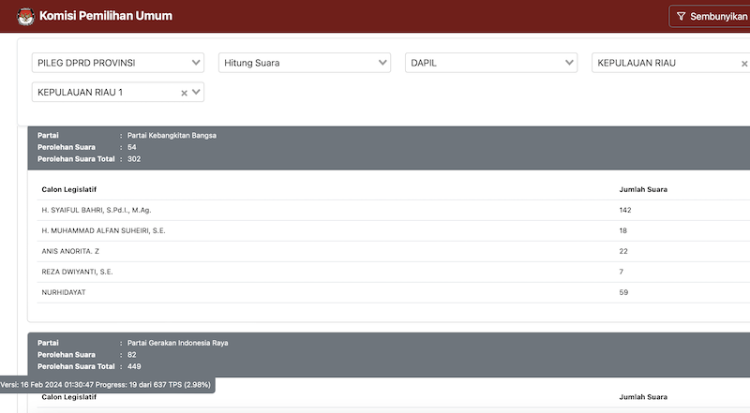Click vote count 142
This screenshot has height=413, width=750.
point(625,210)
